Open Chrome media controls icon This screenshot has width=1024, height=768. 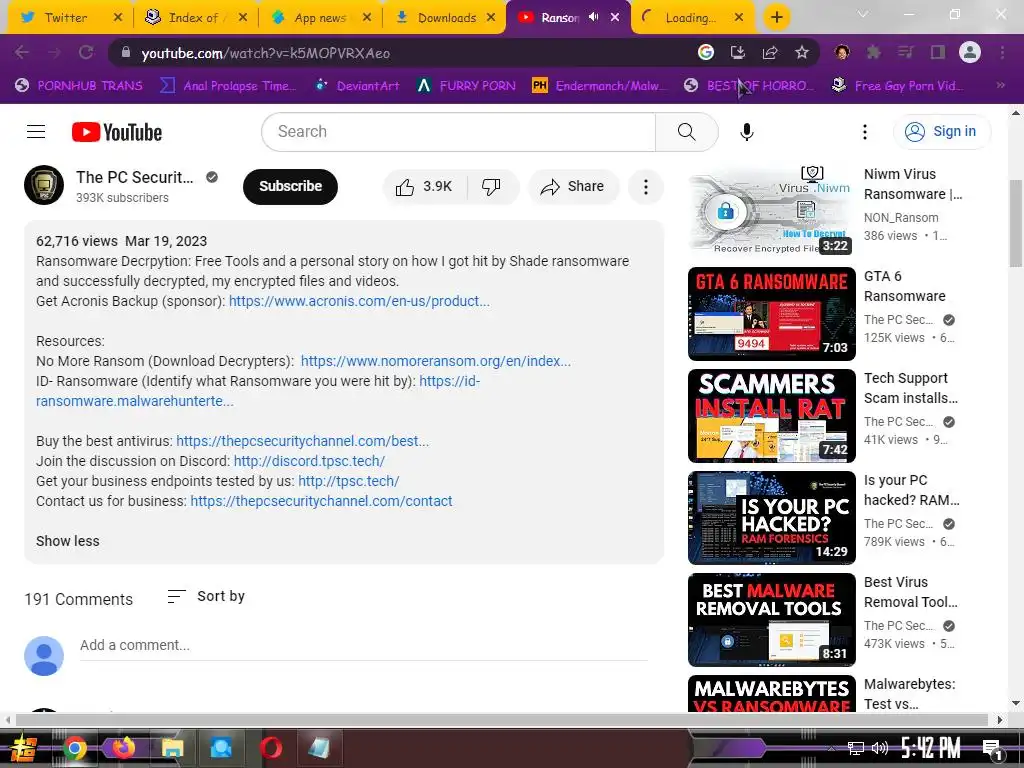coord(905,52)
